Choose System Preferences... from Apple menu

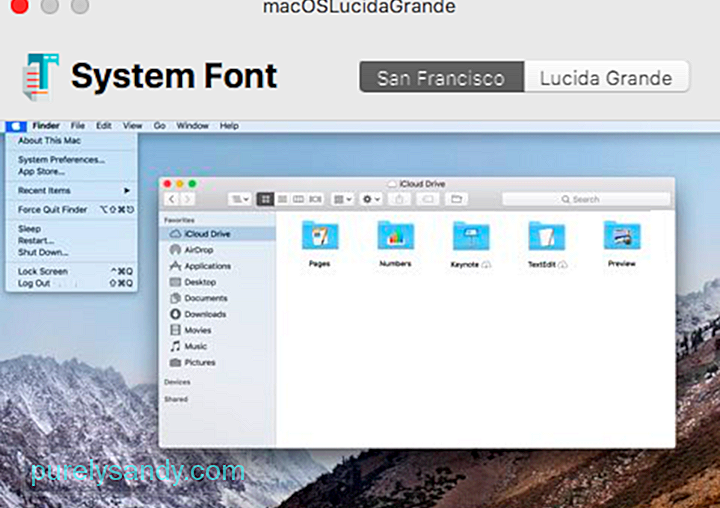72,159
